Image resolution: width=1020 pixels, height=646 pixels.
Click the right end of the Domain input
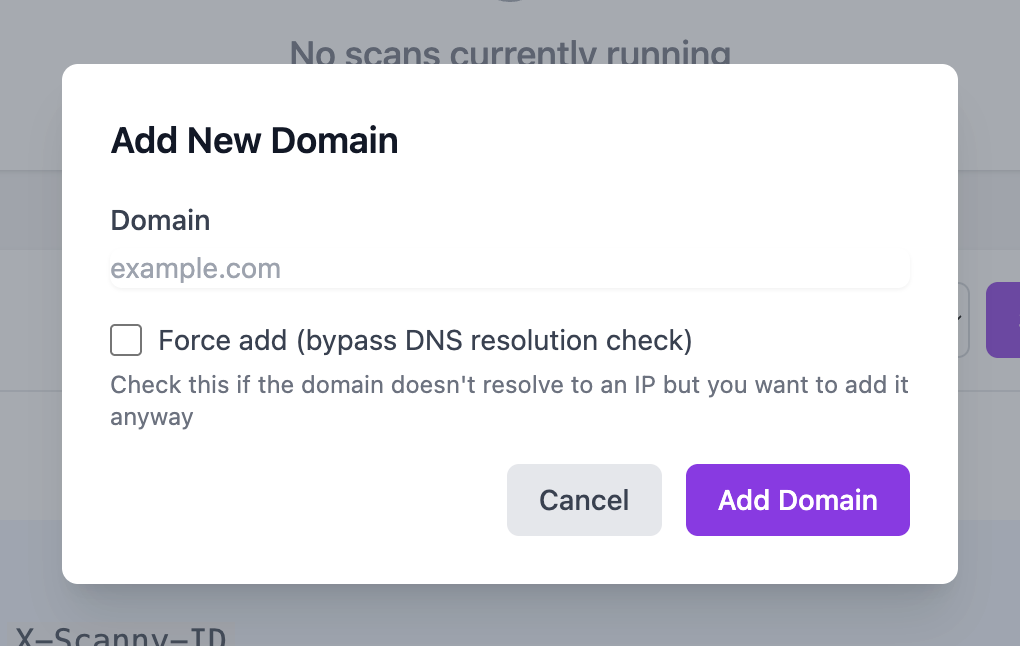pyautogui.click(x=890, y=269)
